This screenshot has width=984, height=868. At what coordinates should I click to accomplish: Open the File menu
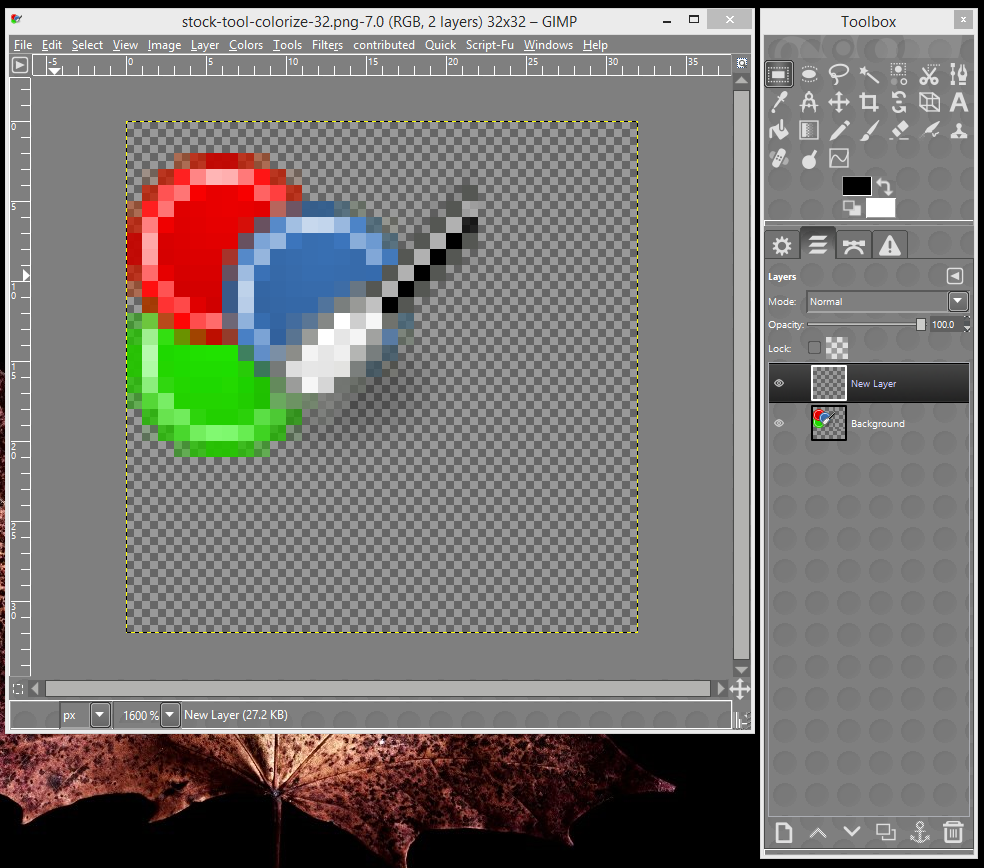23,45
